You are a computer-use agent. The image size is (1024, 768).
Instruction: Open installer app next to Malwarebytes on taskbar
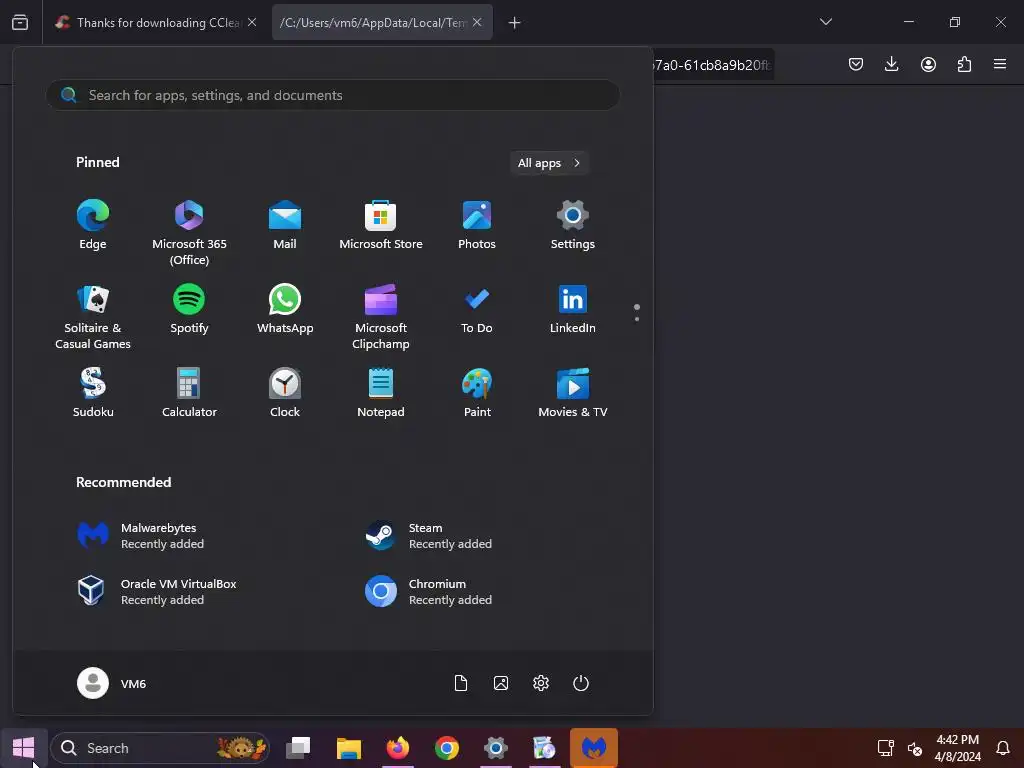click(x=545, y=748)
